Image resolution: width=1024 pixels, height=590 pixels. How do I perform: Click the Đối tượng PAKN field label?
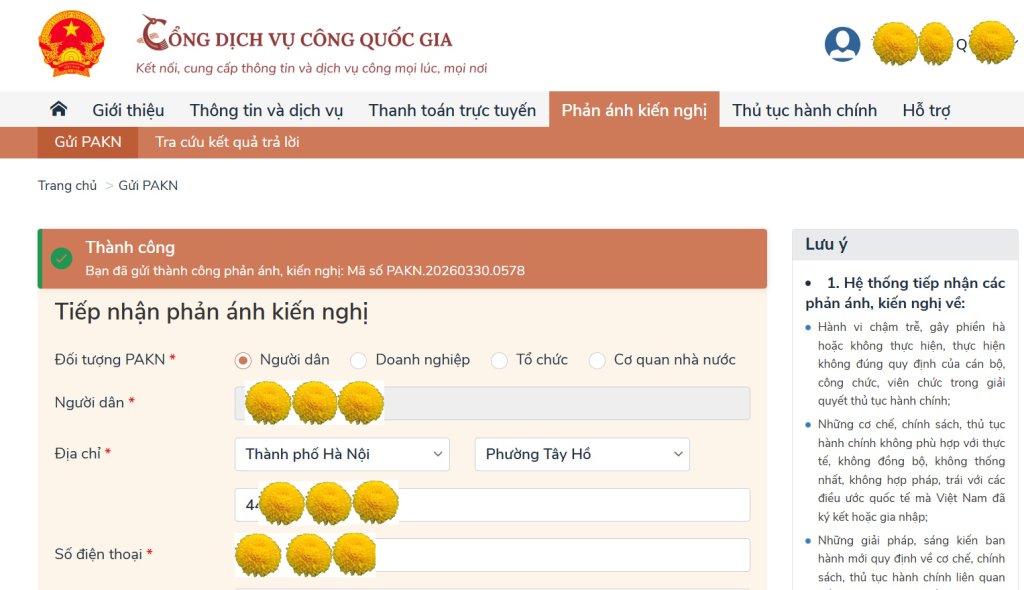coord(110,359)
